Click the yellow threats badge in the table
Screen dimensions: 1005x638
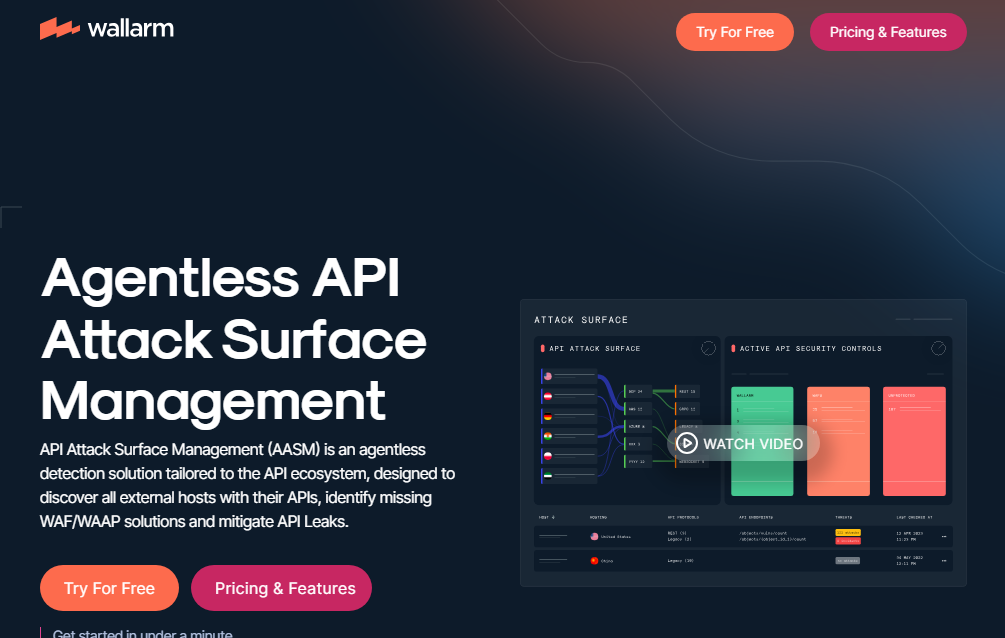pyautogui.click(x=847, y=532)
